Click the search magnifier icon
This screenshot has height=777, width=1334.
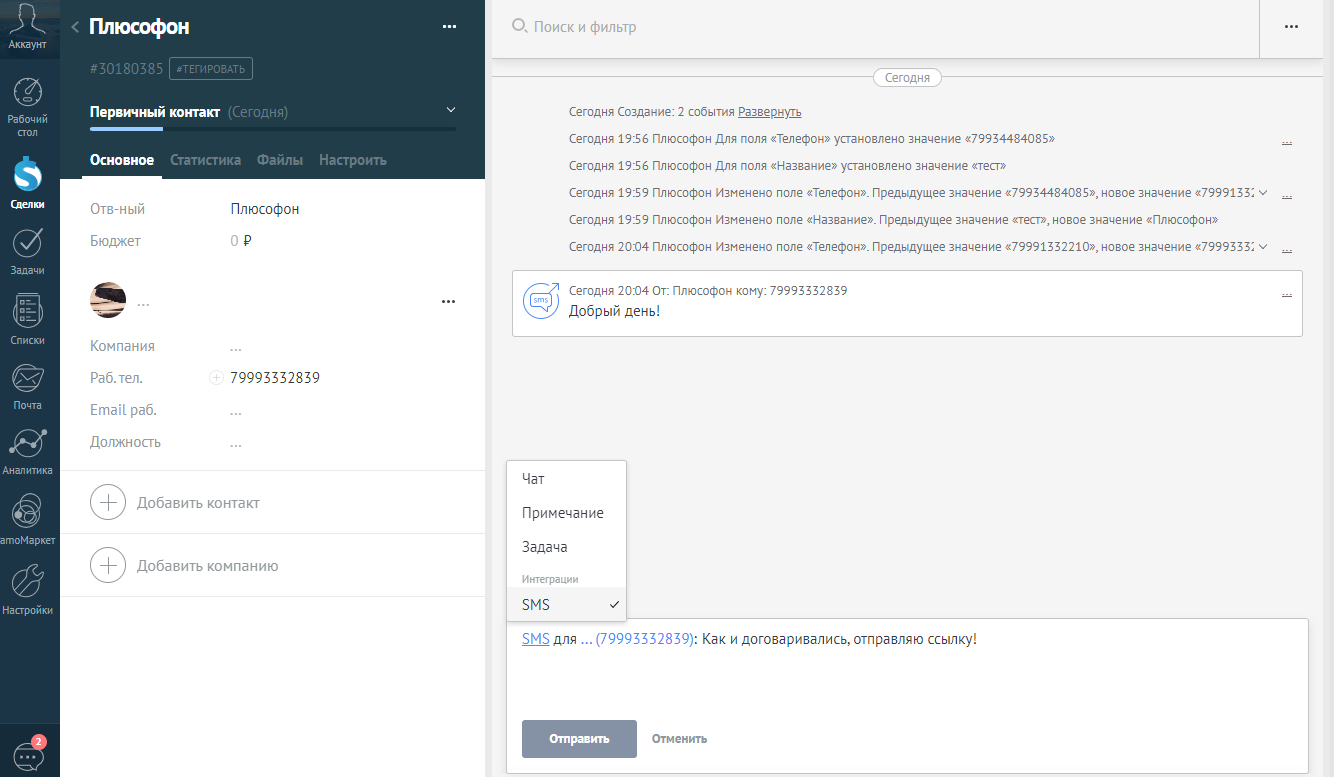(519, 26)
